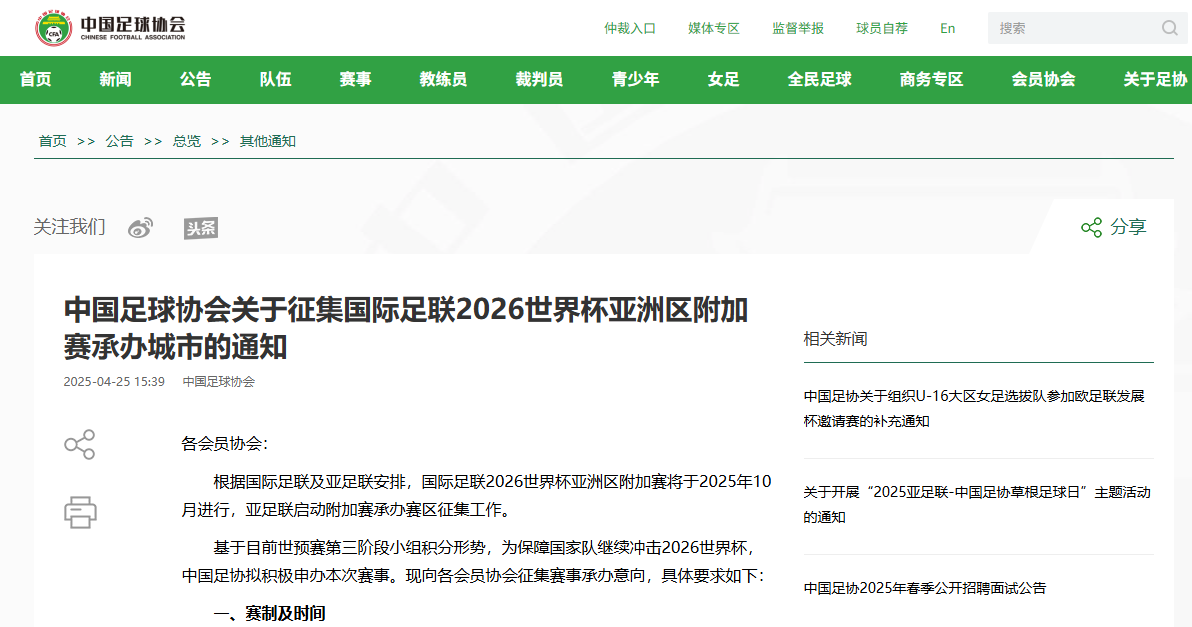This screenshot has height=627, width=1192.
Task: Click 首页 in the breadcrumb trail
Action: click(x=52, y=141)
